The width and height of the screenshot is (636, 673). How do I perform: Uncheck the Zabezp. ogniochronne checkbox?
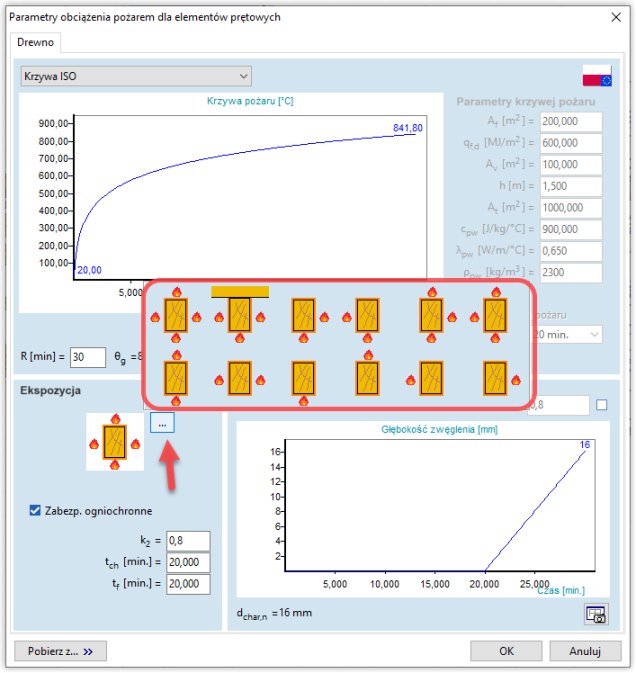[x=37, y=511]
